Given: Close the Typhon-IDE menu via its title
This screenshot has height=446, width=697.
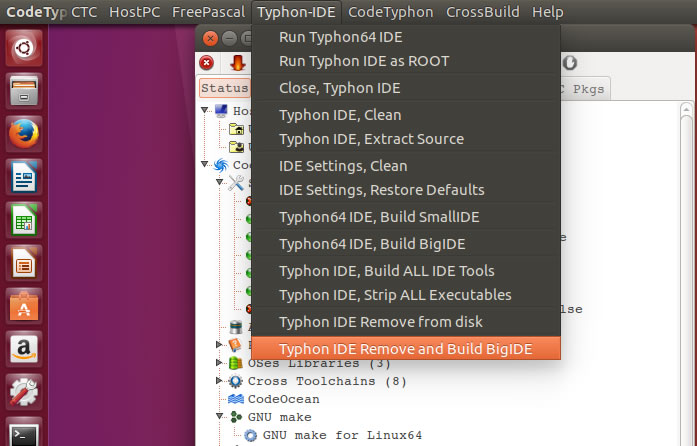Looking at the screenshot, I should tap(296, 12).
